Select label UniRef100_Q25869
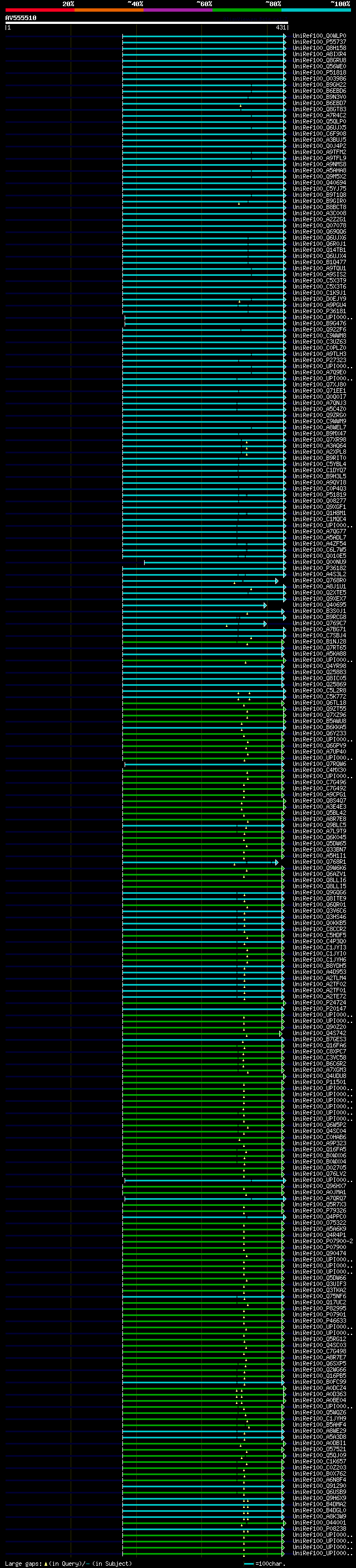356x1568 pixels. (x=319, y=684)
